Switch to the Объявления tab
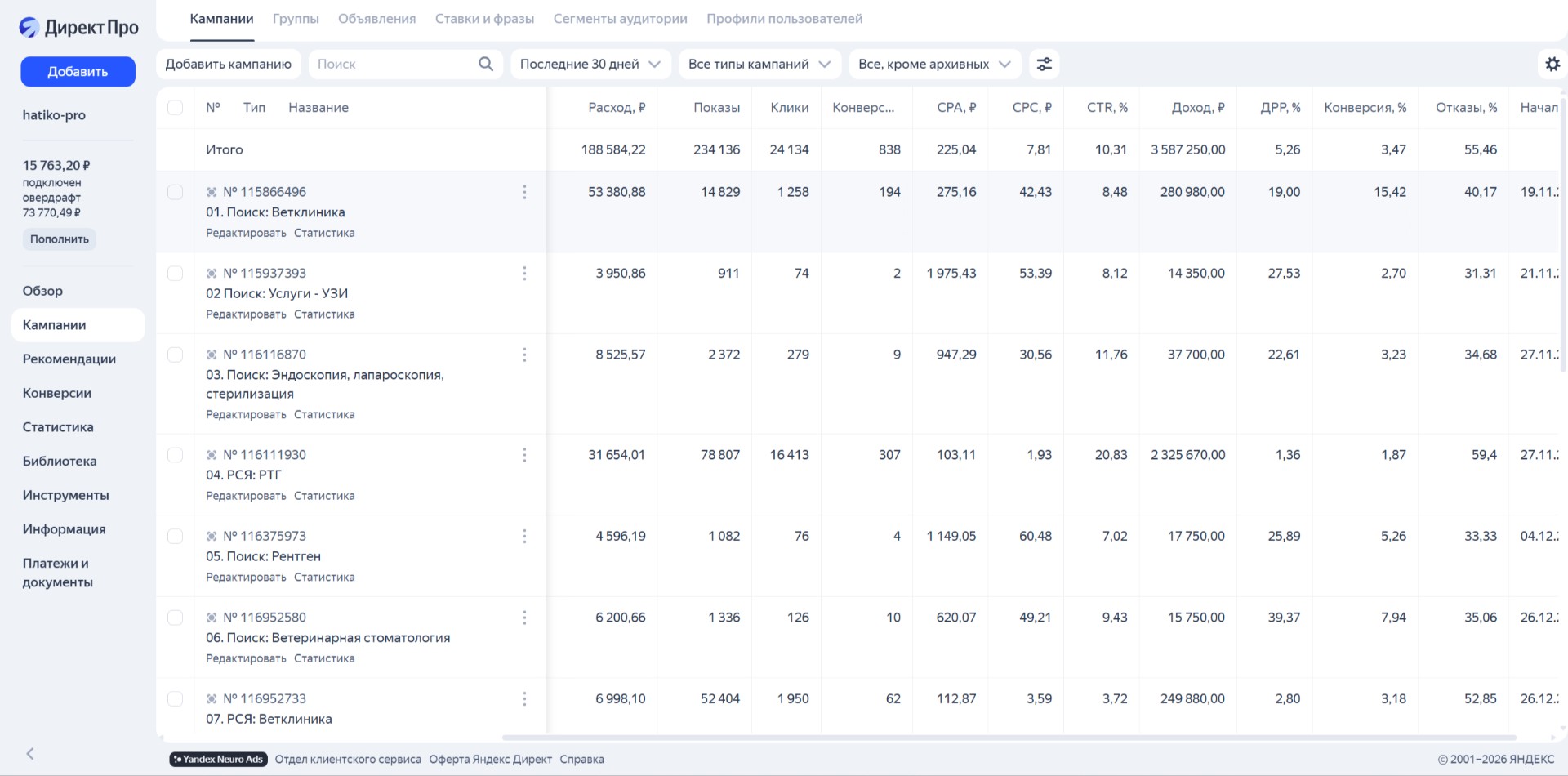Image resolution: width=1568 pixels, height=776 pixels. pos(376,19)
